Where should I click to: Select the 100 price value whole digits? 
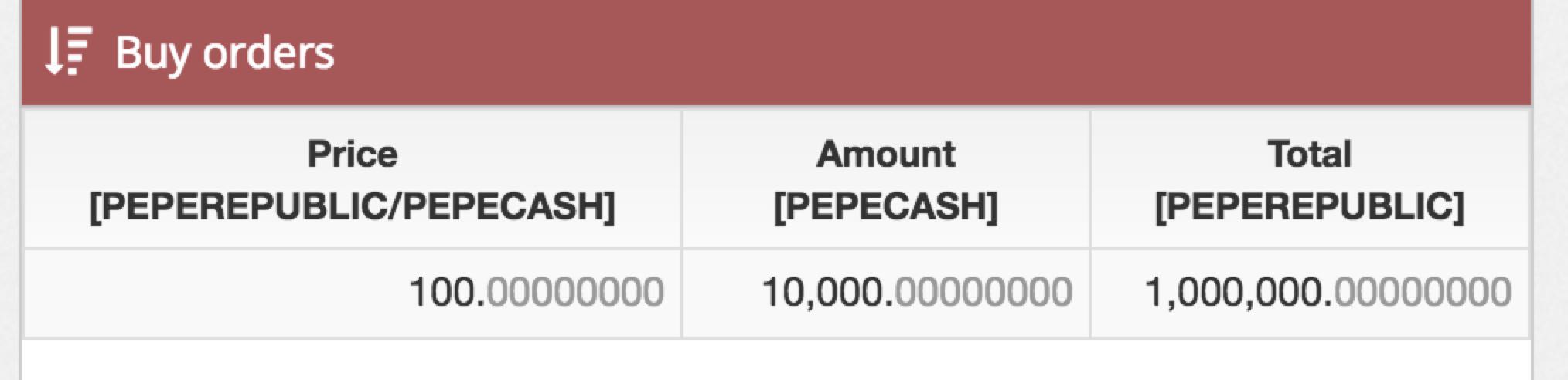click(442, 293)
